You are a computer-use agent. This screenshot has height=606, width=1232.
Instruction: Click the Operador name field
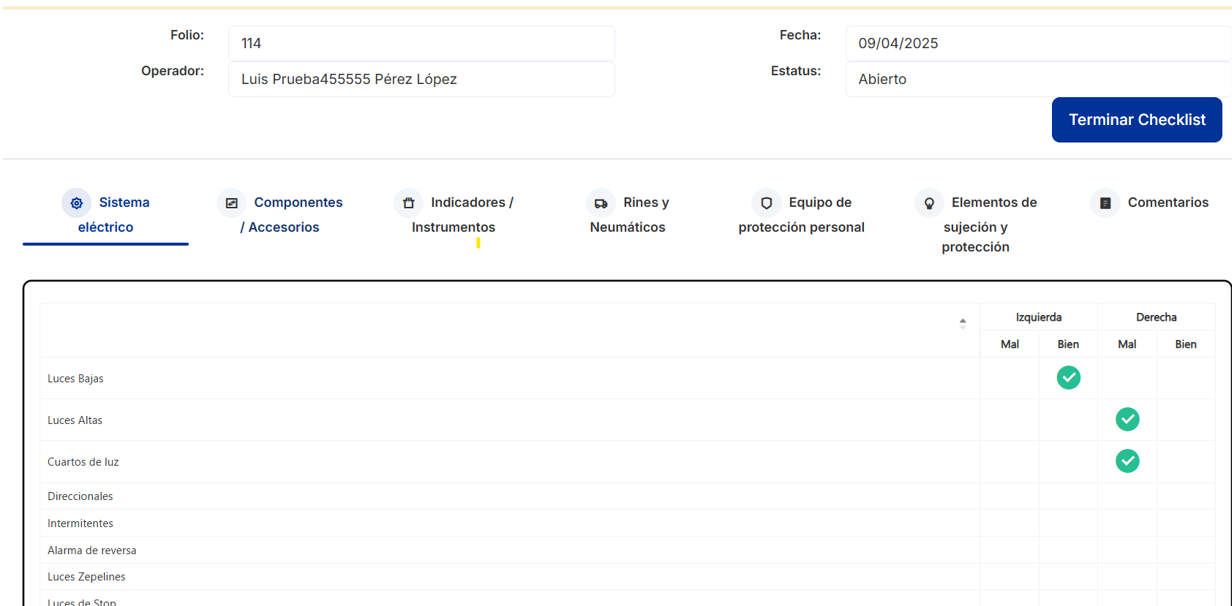[421, 79]
